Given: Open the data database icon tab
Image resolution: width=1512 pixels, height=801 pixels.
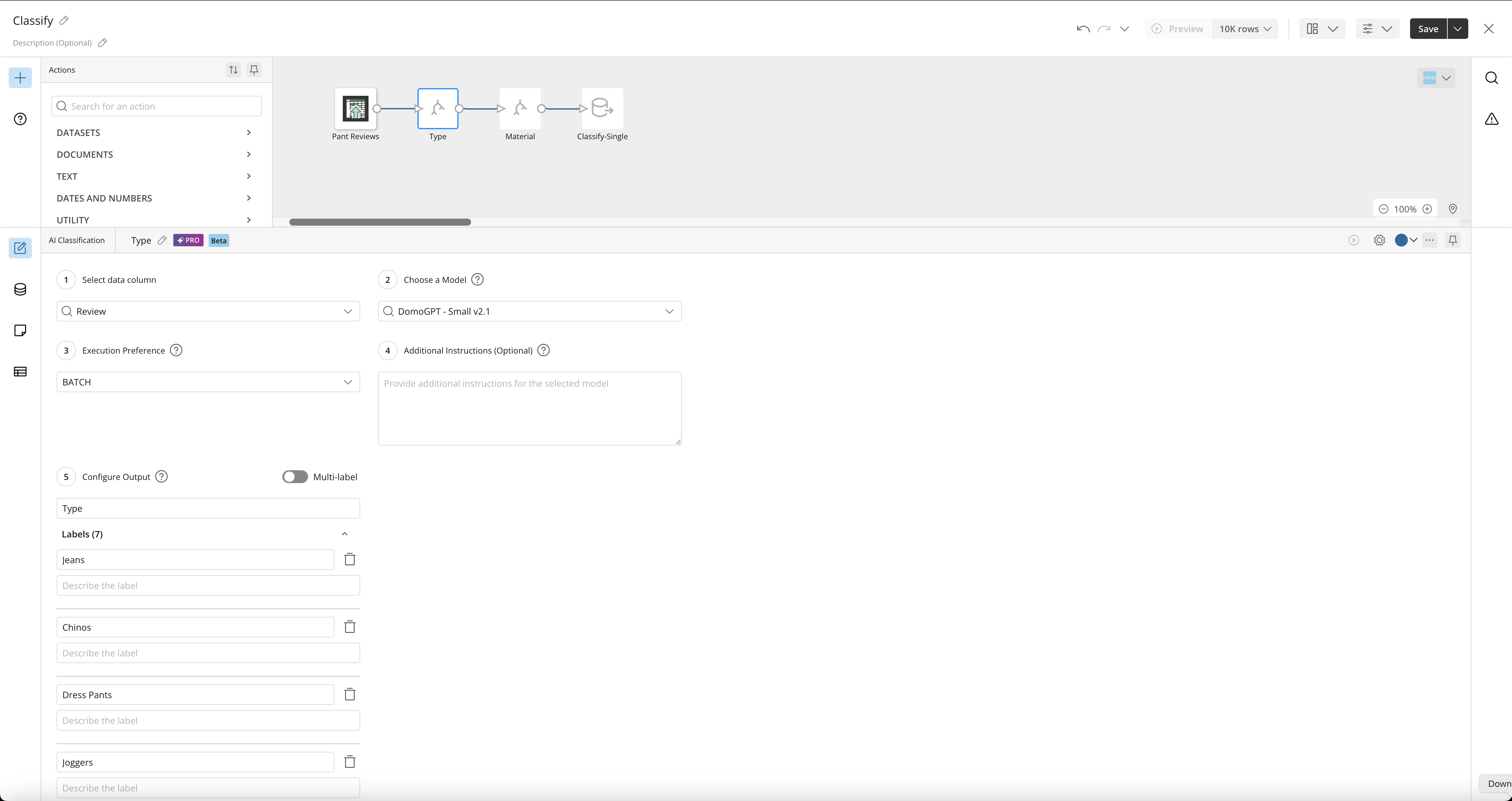Looking at the screenshot, I should pos(20,289).
